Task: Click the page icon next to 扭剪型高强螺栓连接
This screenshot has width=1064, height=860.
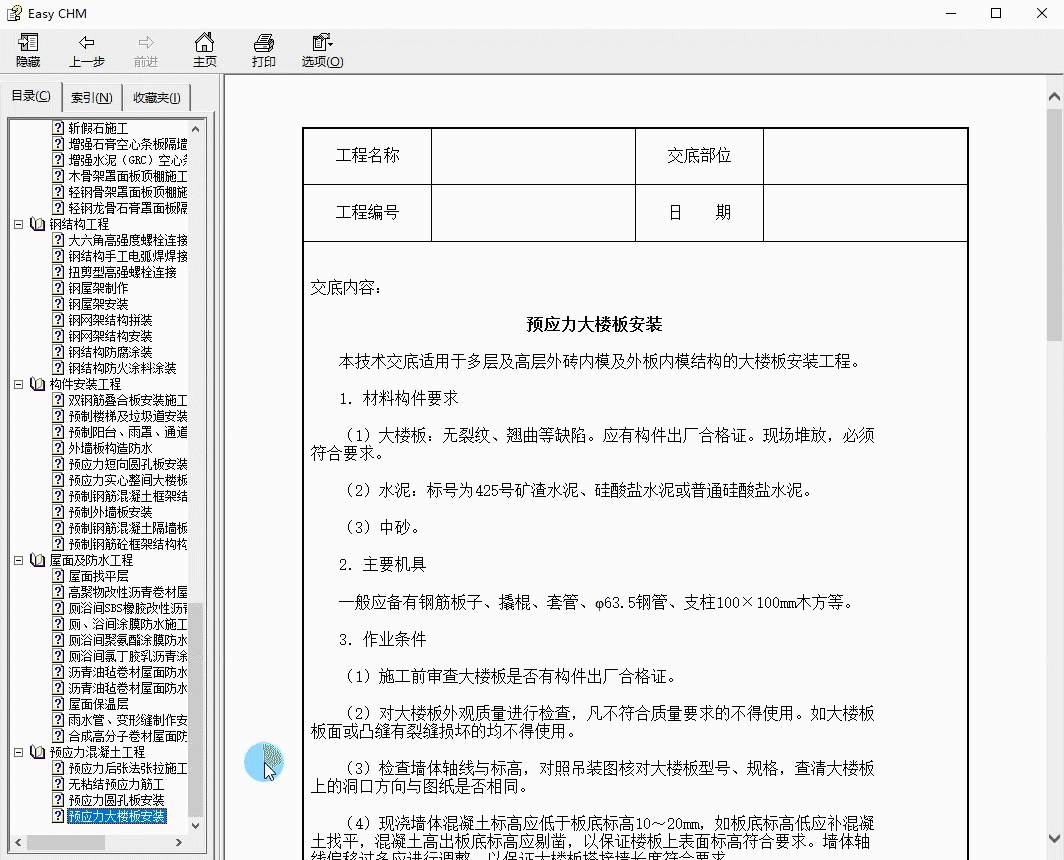Action: (58, 272)
